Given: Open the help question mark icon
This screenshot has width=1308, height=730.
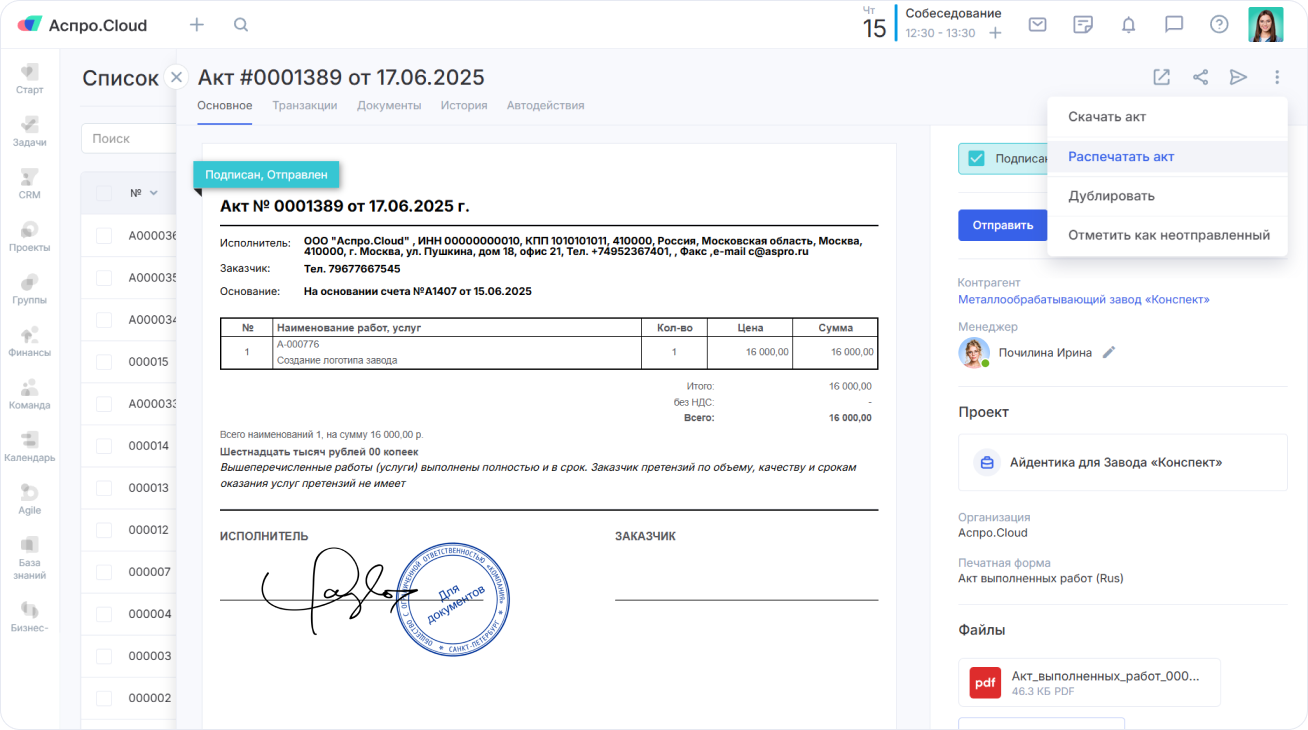Looking at the screenshot, I should tap(1219, 25).
